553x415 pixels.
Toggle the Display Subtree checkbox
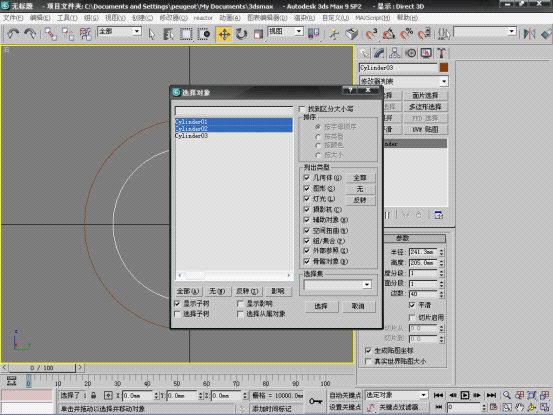pyautogui.click(x=177, y=304)
